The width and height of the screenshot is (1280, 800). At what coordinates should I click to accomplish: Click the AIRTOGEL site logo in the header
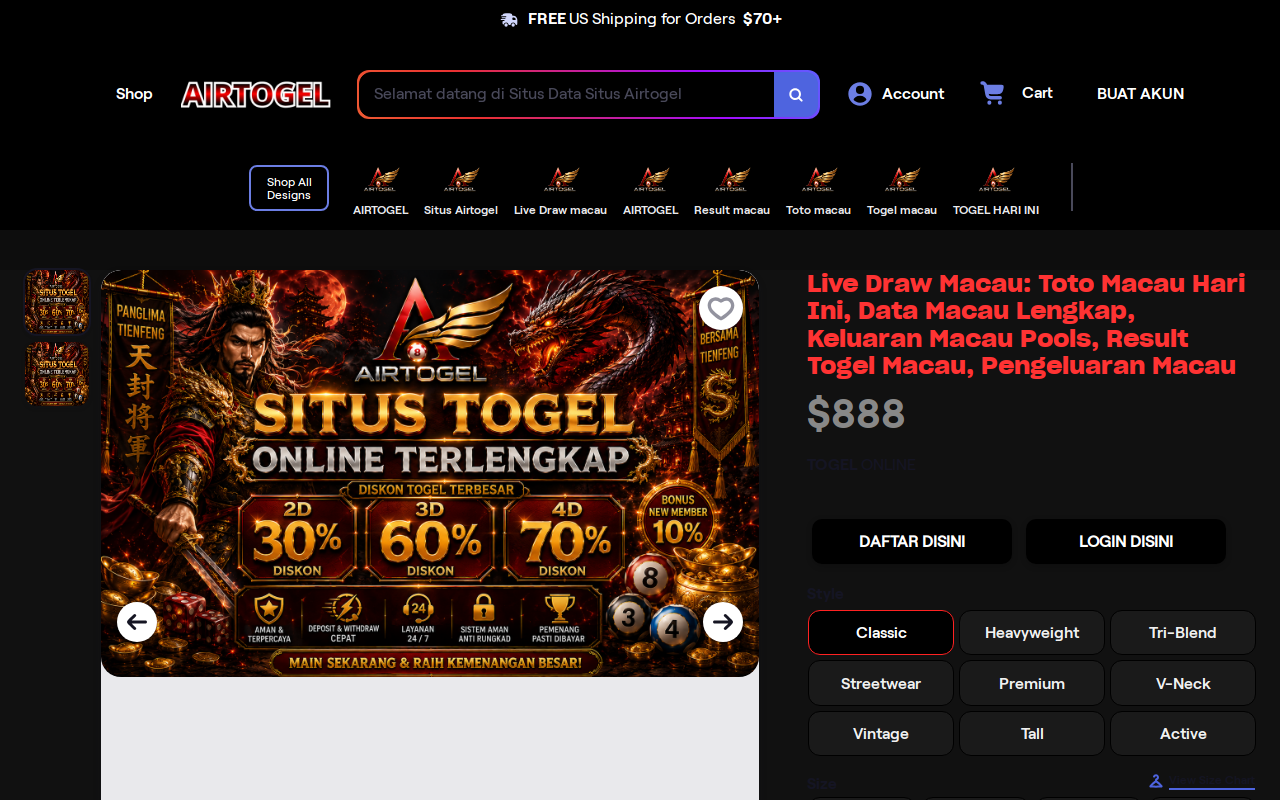(x=256, y=94)
